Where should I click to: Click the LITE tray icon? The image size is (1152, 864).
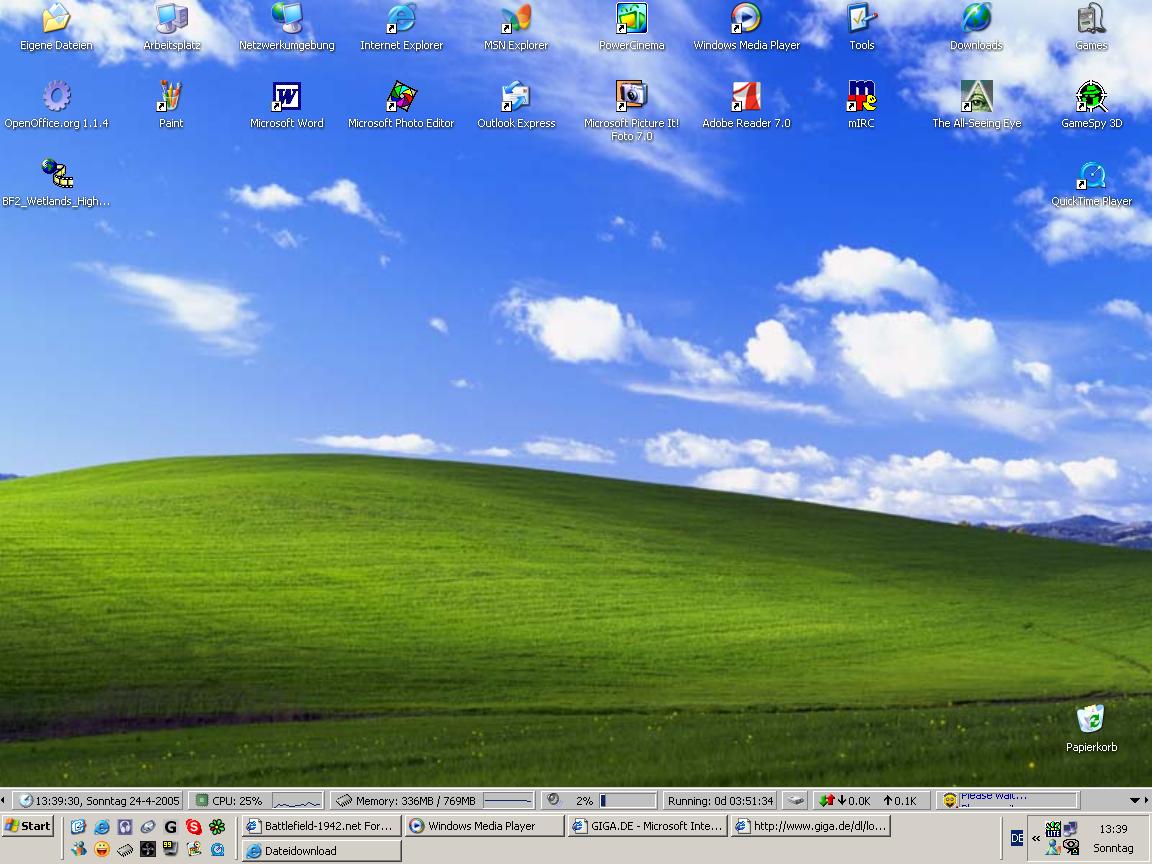(x=1053, y=829)
